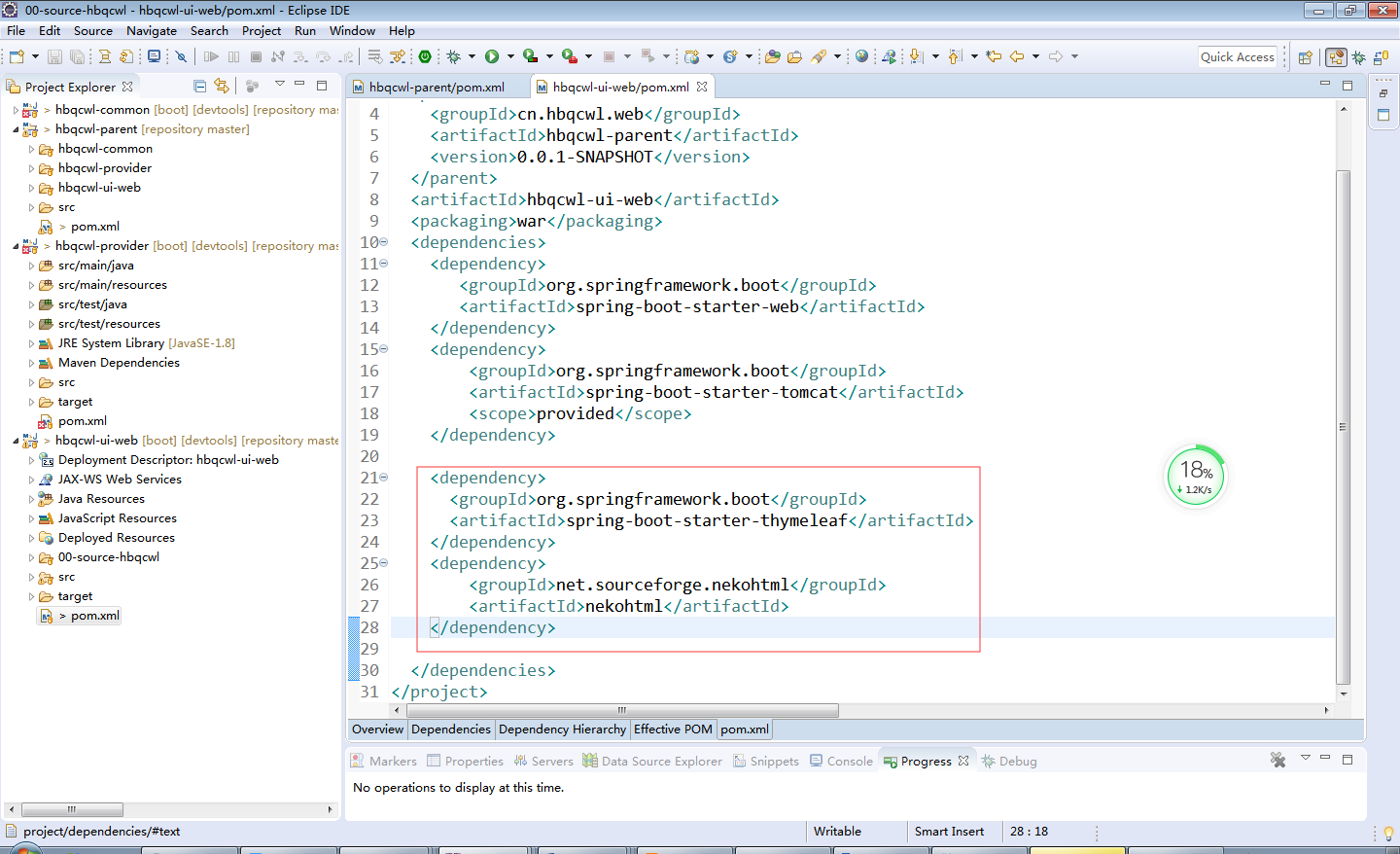Collapse the hbqcwl-parent project node

pos(17,129)
